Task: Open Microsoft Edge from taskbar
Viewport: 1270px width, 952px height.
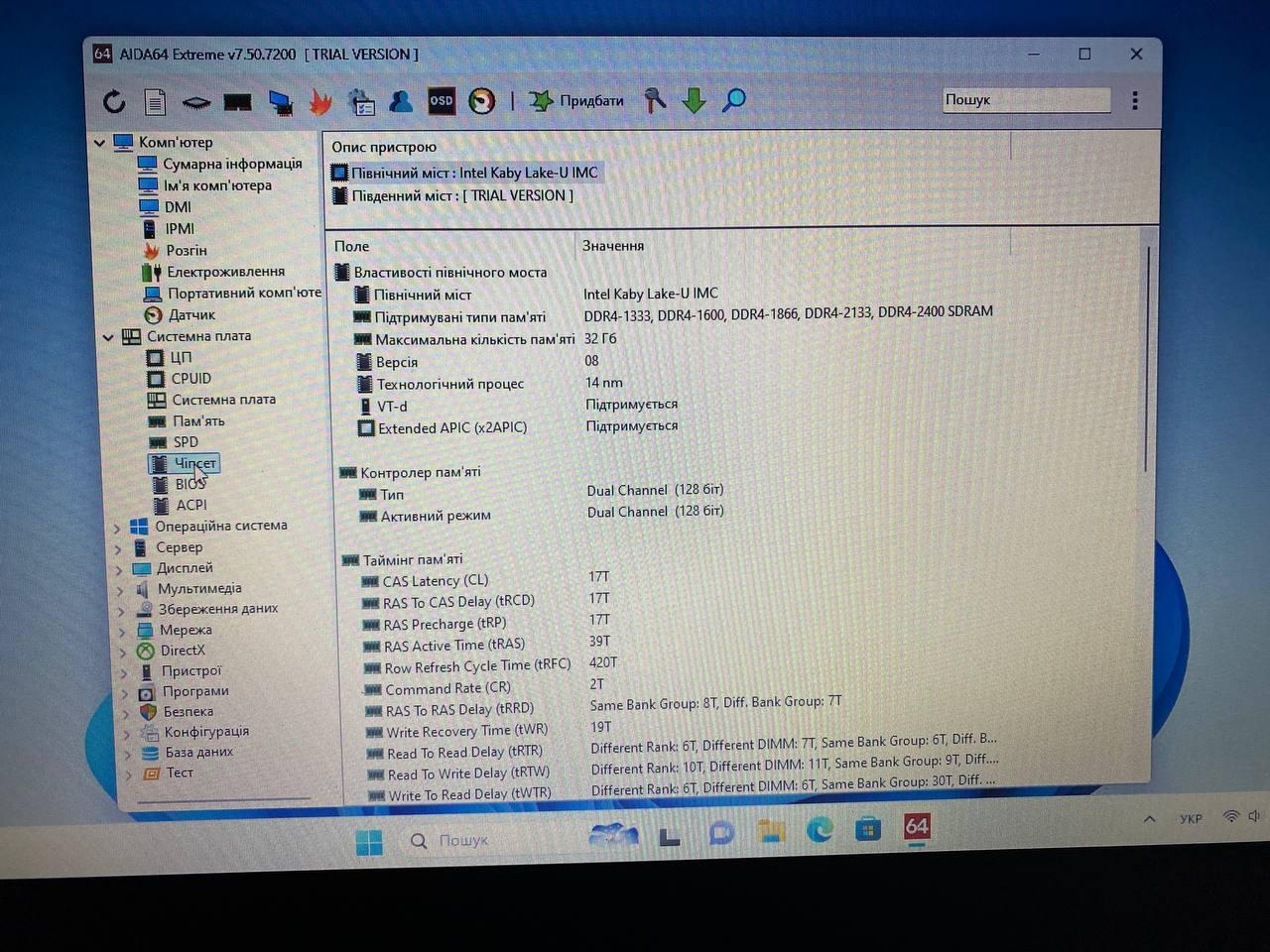Action: (x=820, y=829)
